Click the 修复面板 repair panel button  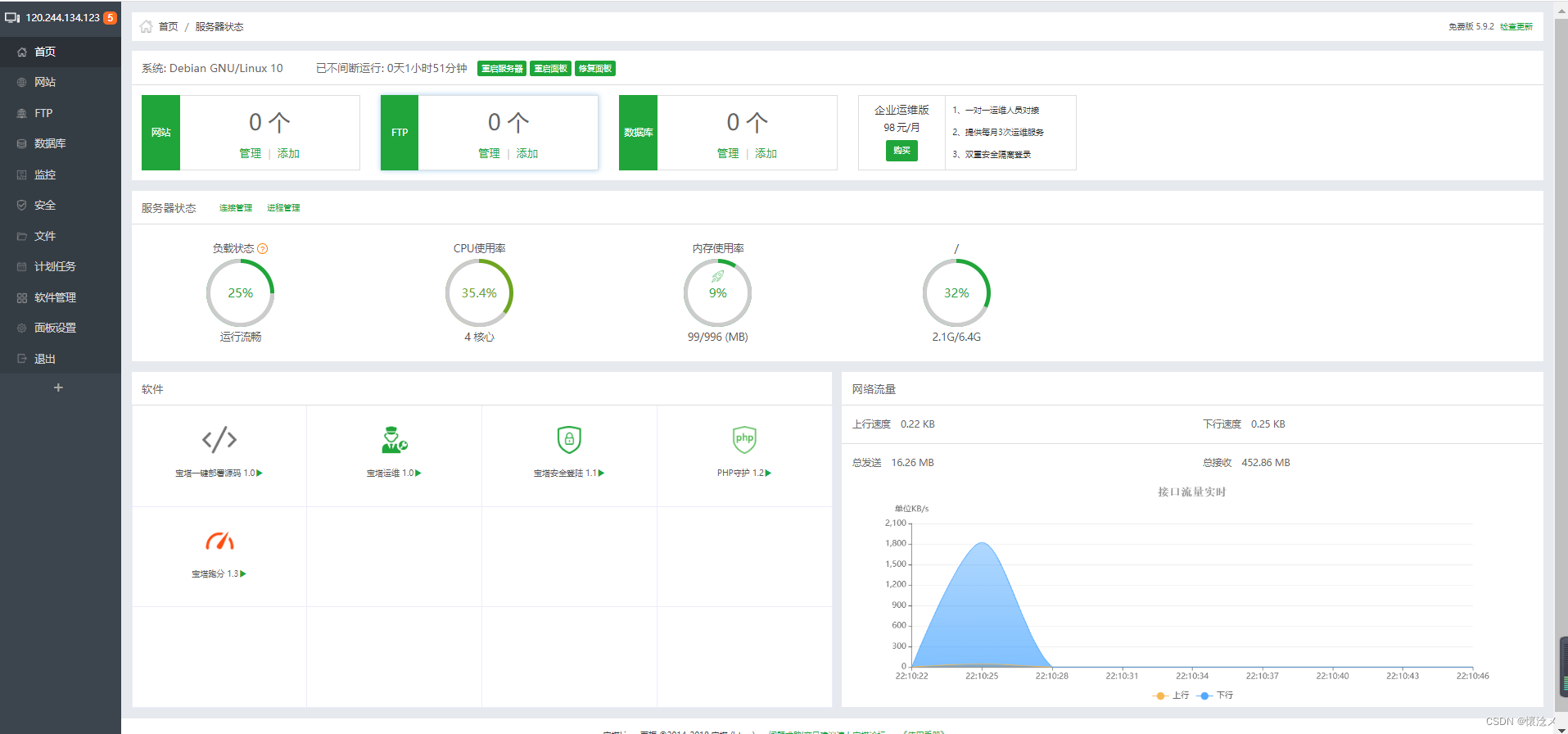(x=595, y=69)
